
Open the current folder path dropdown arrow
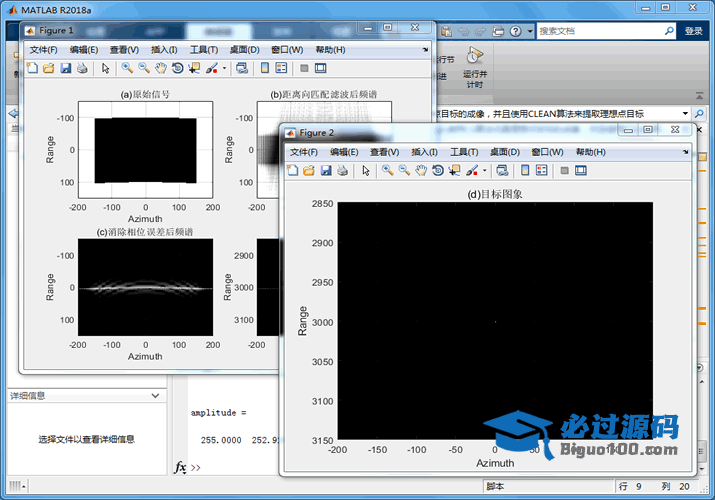click(x=688, y=114)
